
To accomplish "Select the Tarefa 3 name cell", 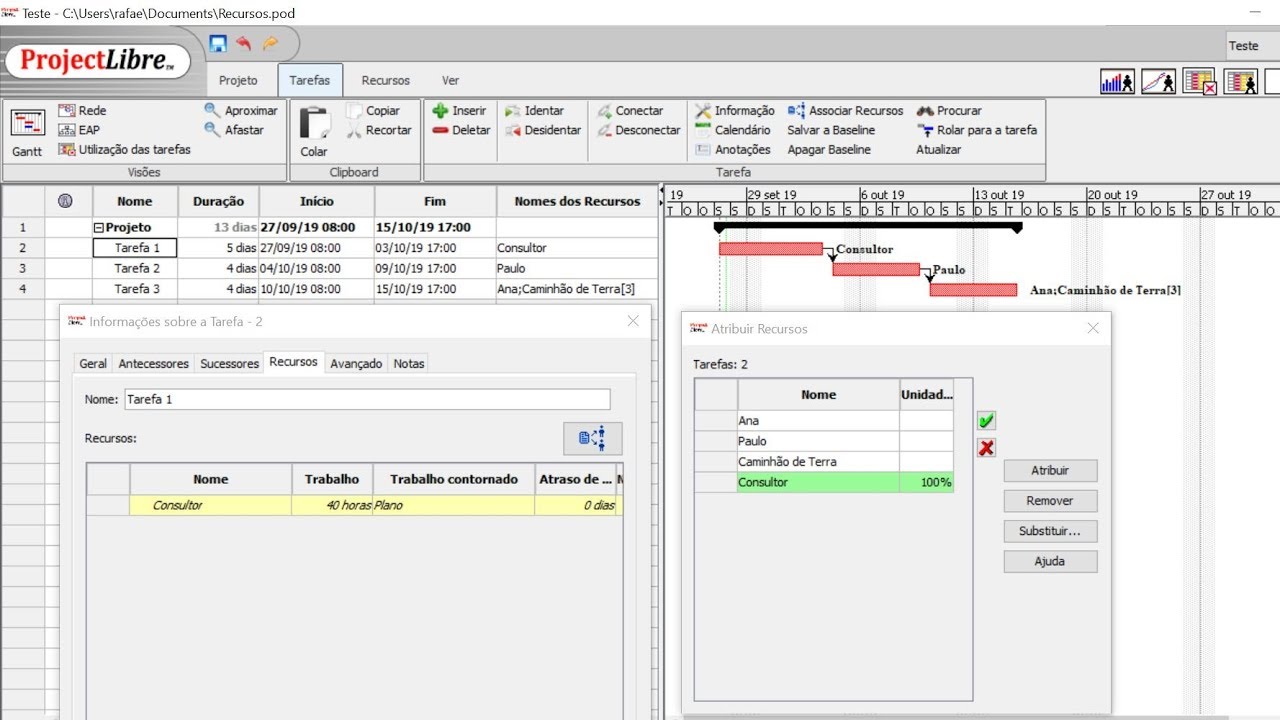I will [x=136, y=289].
